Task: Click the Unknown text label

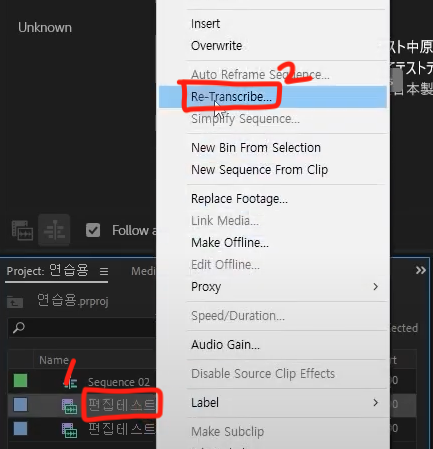Action: 45,27
